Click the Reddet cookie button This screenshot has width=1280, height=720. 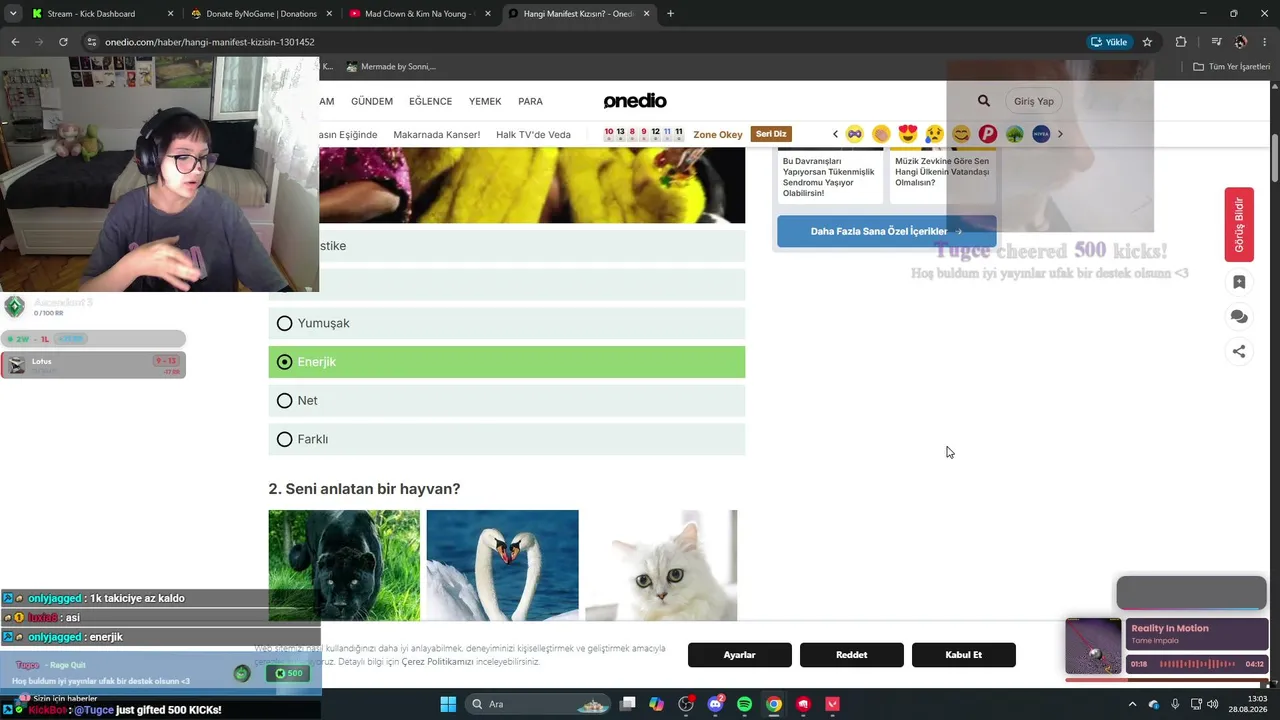coord(852,655)
